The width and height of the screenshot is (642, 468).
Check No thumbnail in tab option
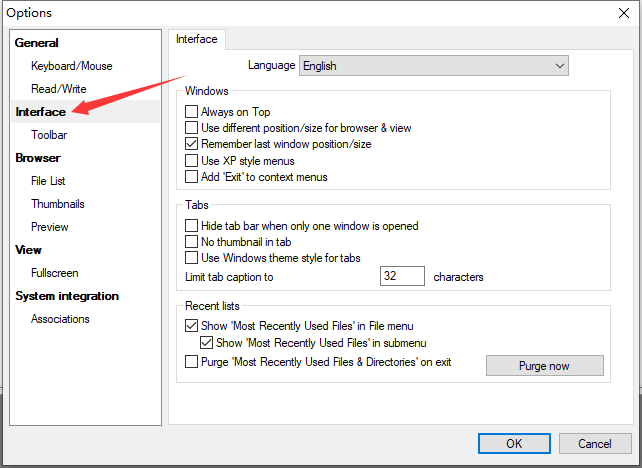(x=192, y=242)
